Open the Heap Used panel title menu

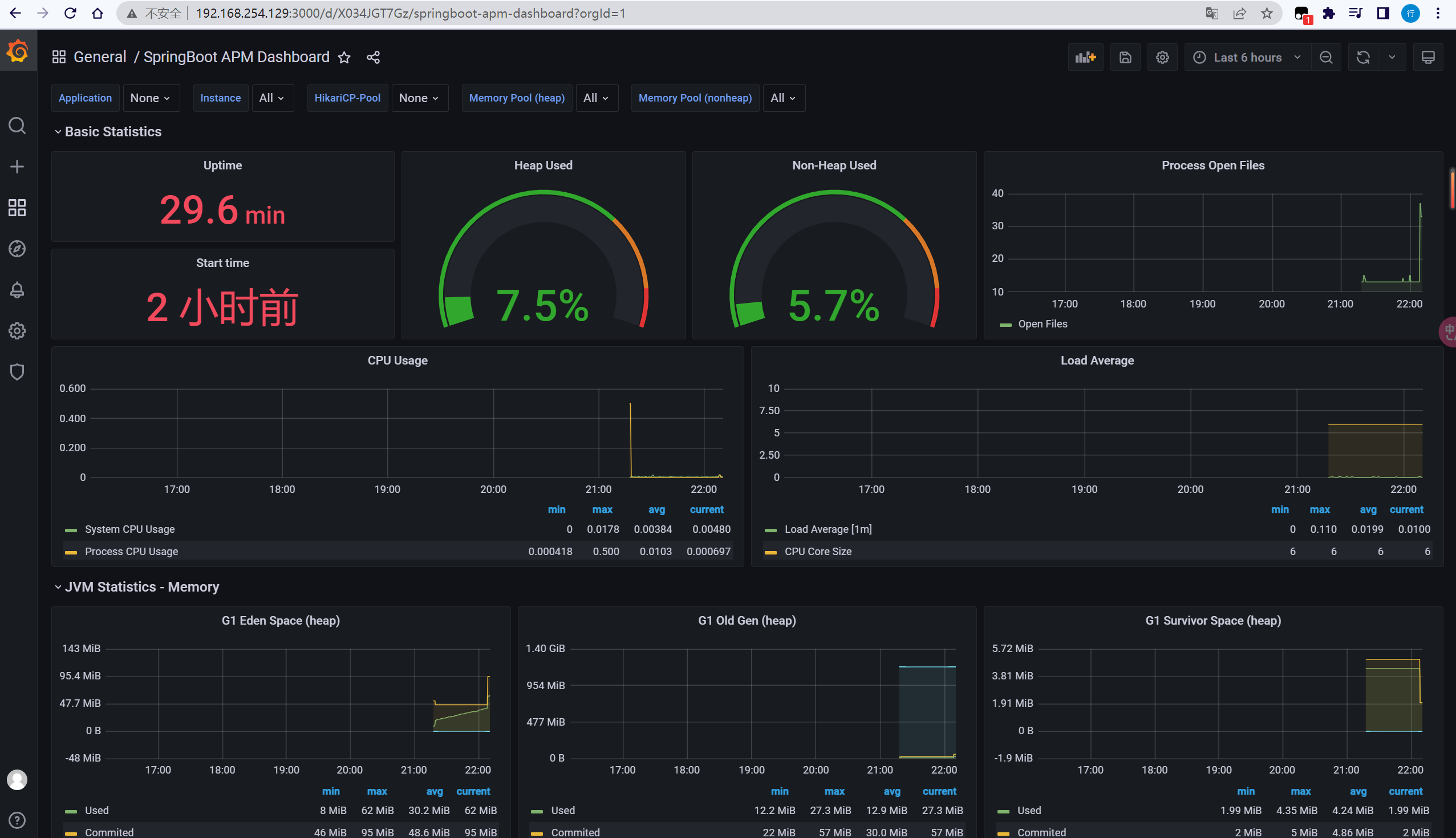(x=543, y=165)
